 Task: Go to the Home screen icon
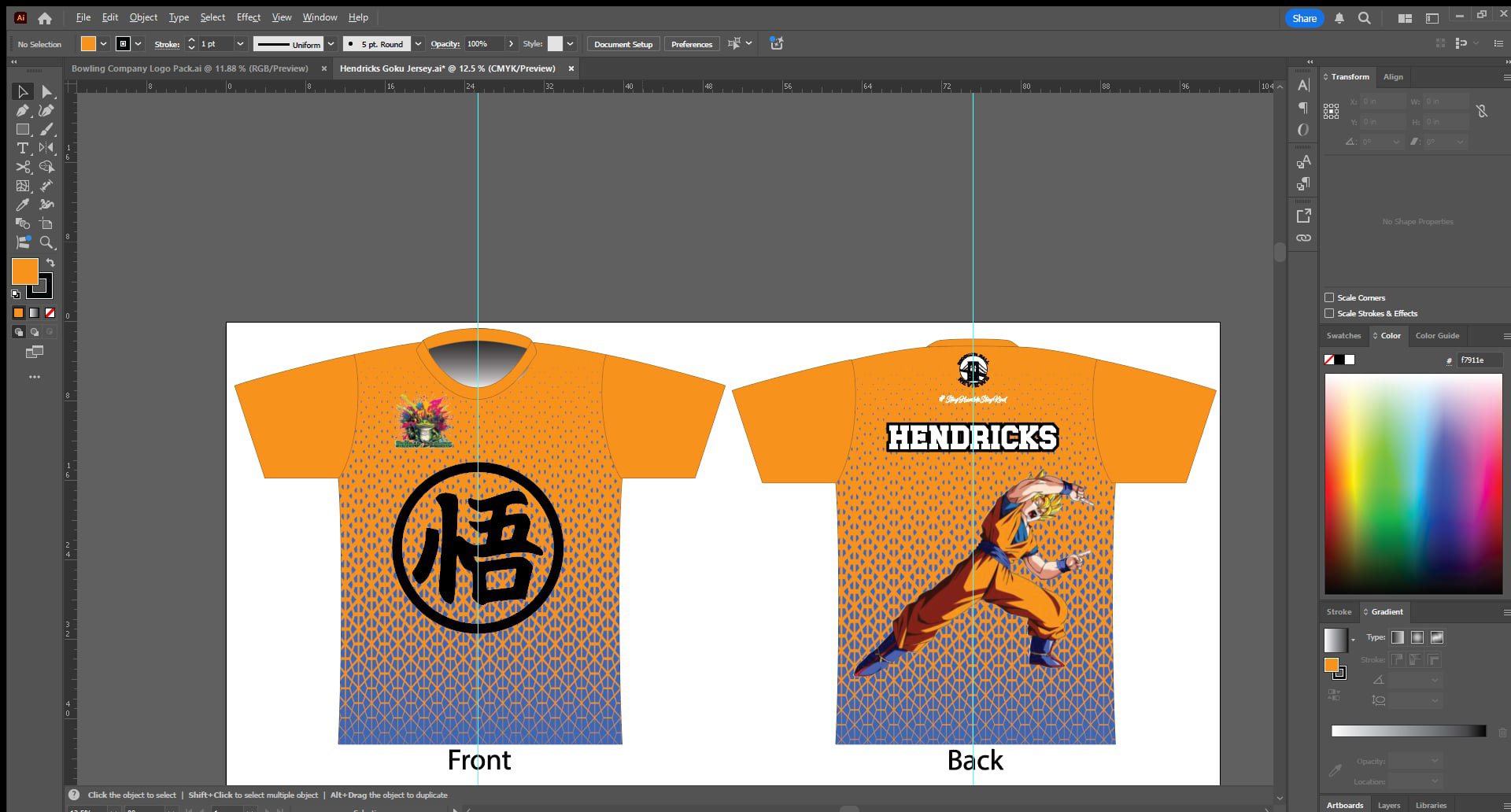pyautogui.click(x=45, y=18)
